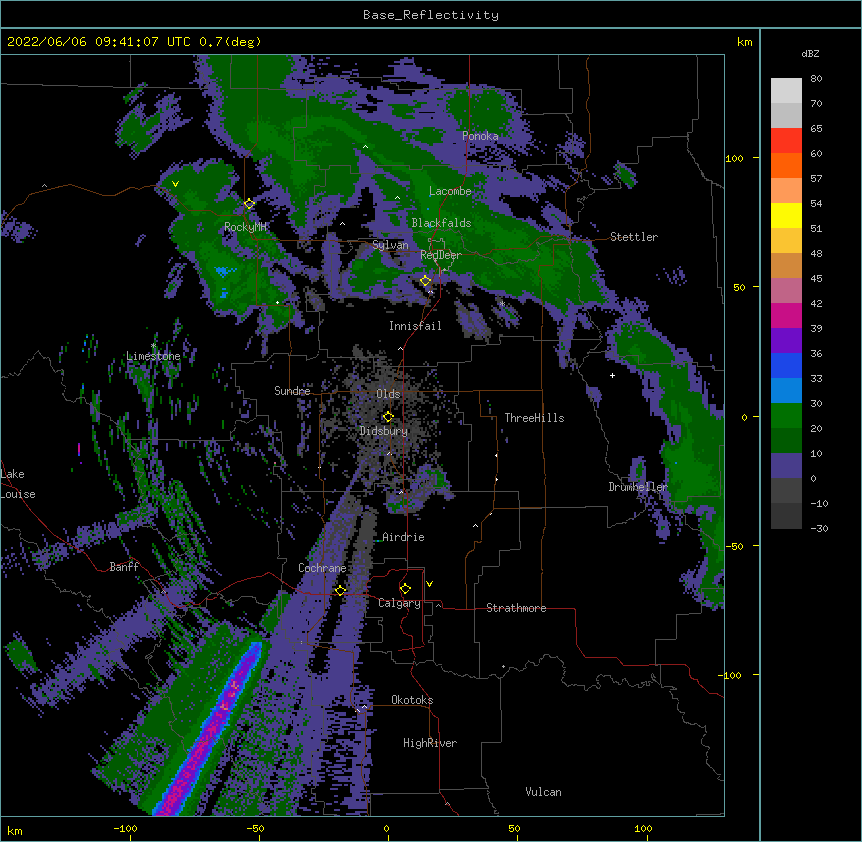Click the Strathmore label
Viewport: 862px width, 842px height.
516,608
